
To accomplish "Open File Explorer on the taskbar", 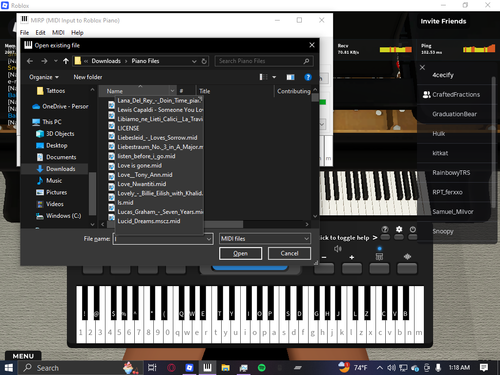I will coord(226,368).
